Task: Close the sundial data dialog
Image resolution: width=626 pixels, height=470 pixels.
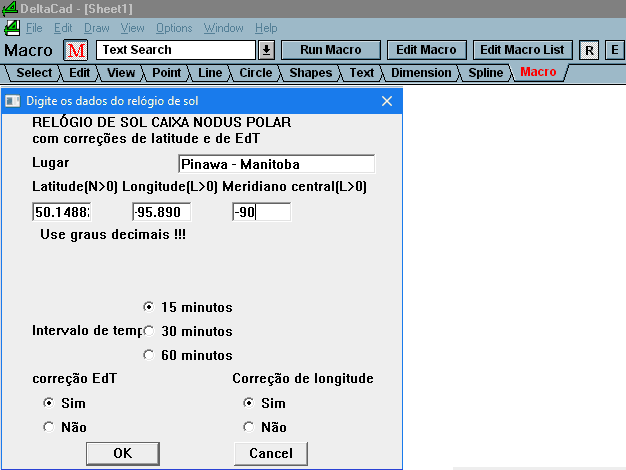Action: coord(388,100)
